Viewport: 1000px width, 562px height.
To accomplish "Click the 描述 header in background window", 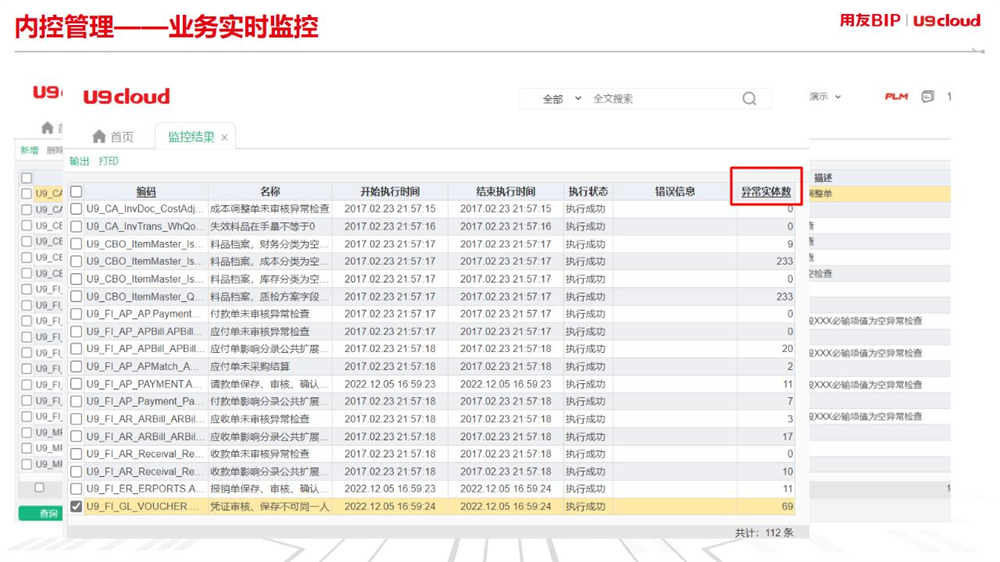I will point(823,178).
